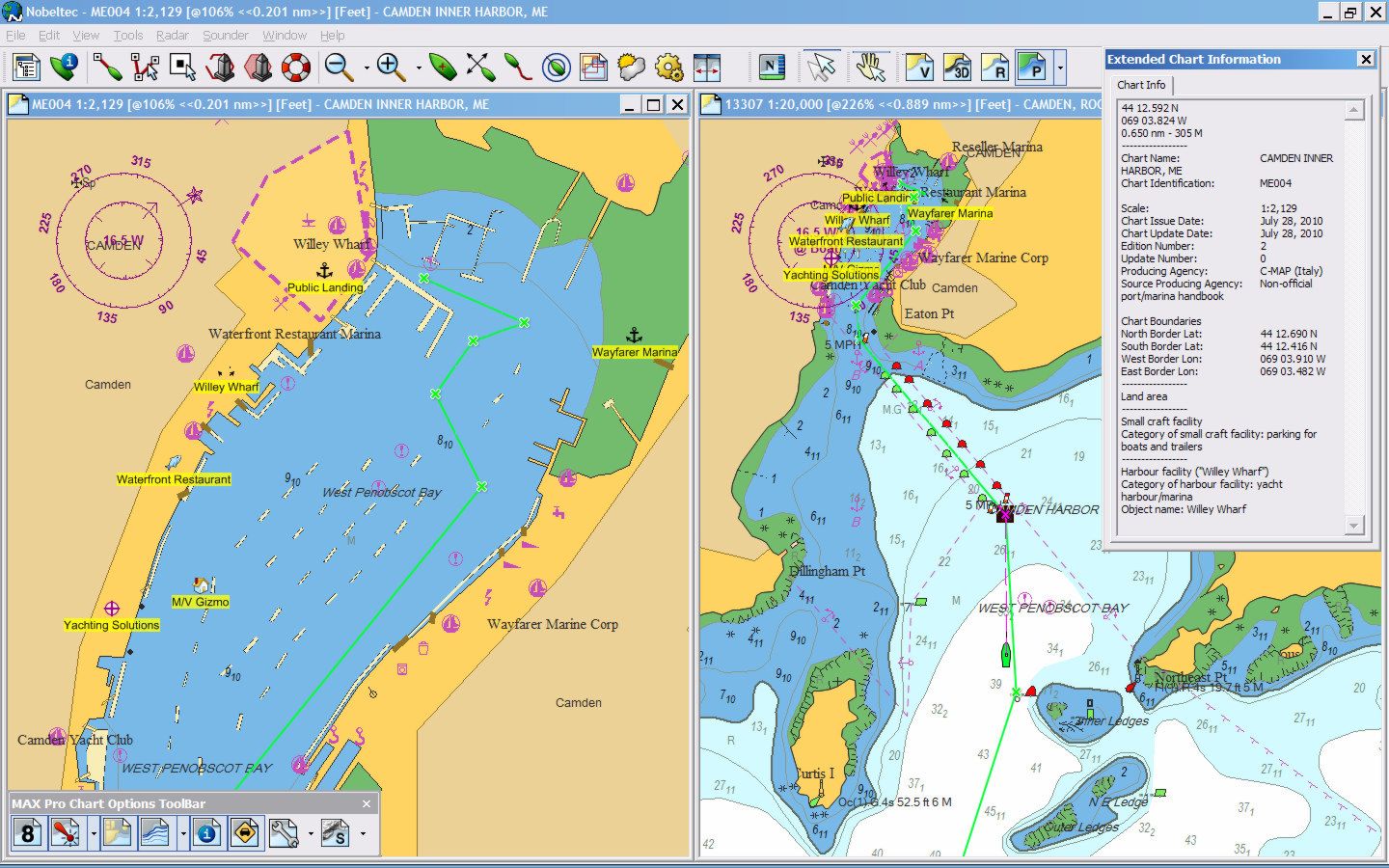Maximize the ME004 chart window
This screenshot has width=1389, height=868.
653,105
